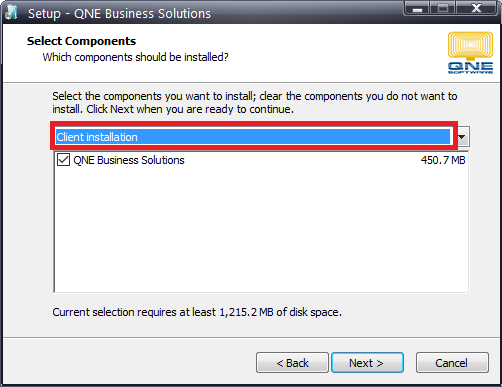Click the grayed-out maximize button
The image size is (502, 387).
pos(443,8)
